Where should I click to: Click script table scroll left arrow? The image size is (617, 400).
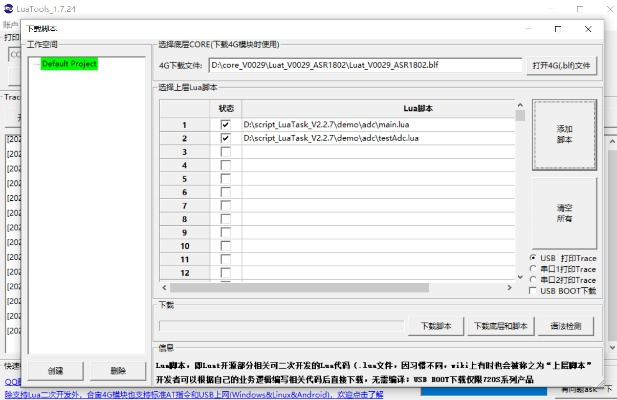[x=164, y=288]
